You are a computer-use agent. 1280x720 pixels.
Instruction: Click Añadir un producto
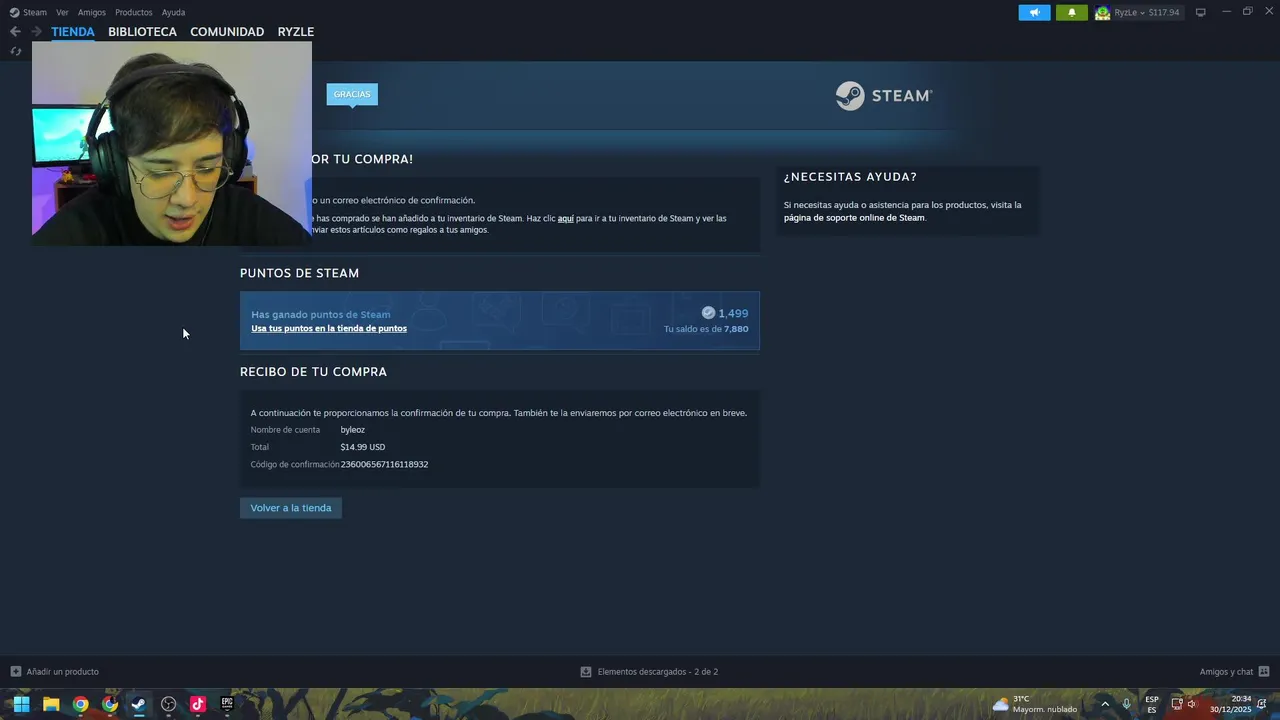(62, 672)
